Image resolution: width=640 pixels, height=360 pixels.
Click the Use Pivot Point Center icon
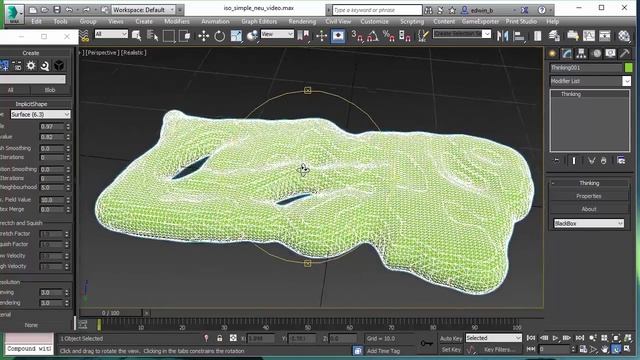coord(303,36)
